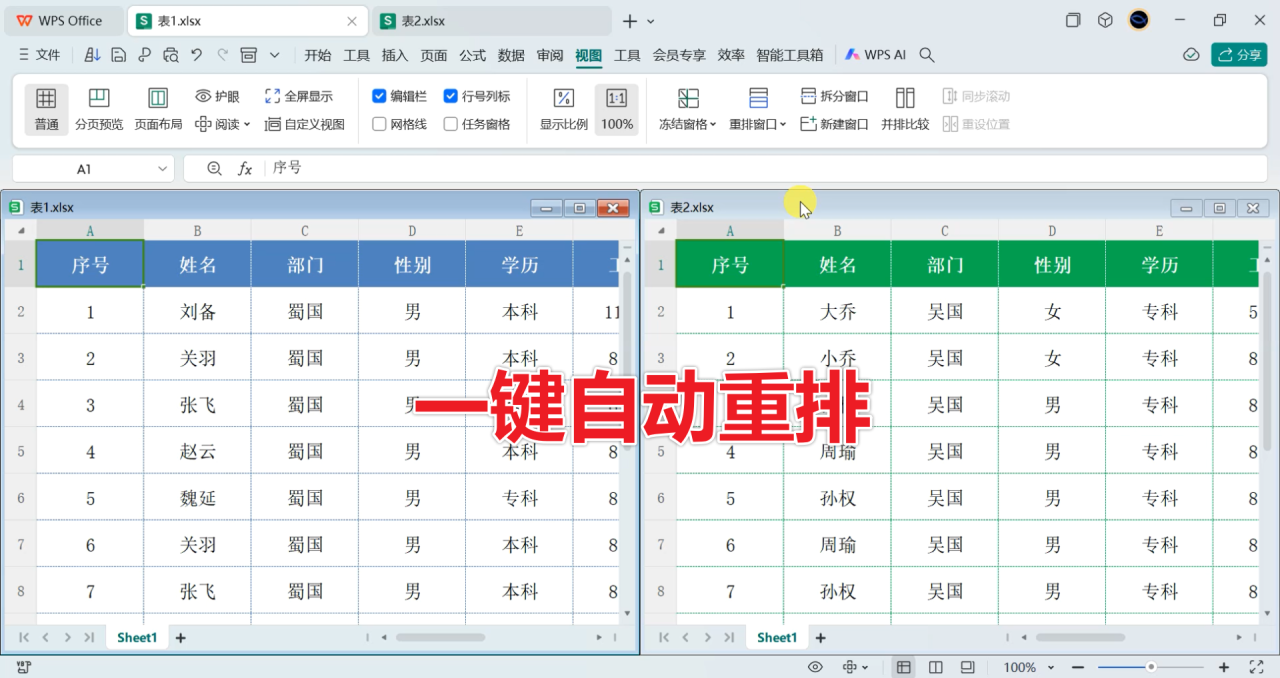This screenshot has height=678, width=1280.
Task: Select the 普通 normal view icon
Action: click(46, 98)
